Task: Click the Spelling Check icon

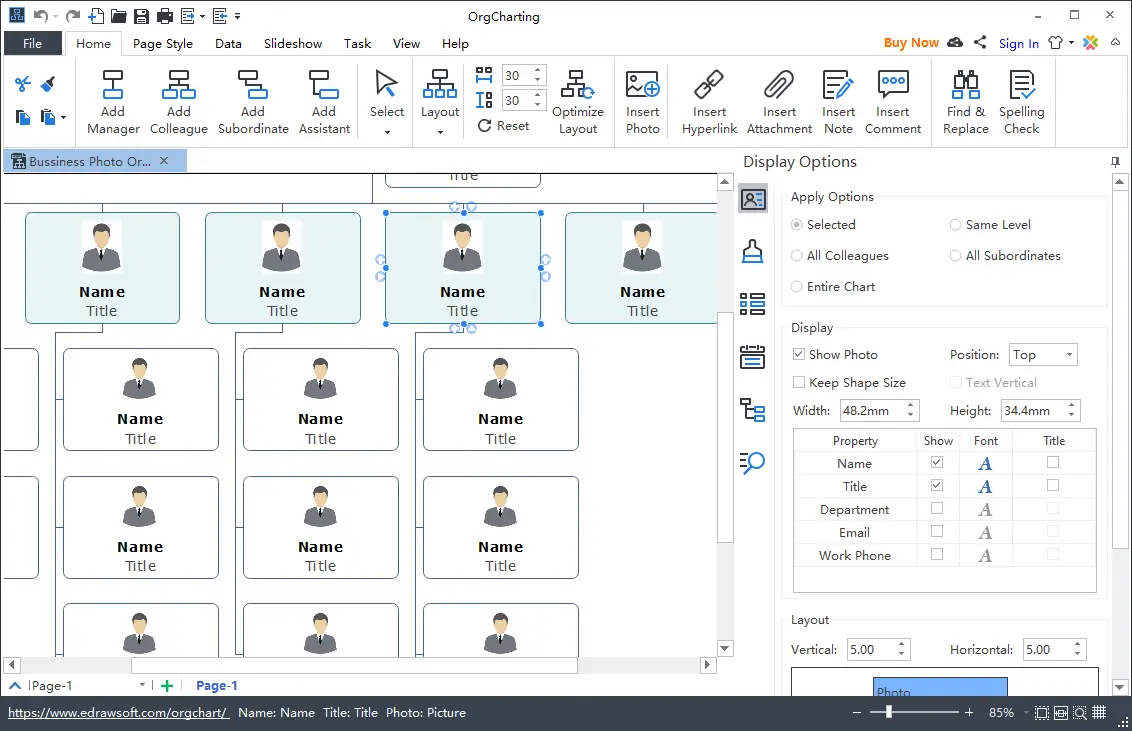Action: coord(1021,100)
